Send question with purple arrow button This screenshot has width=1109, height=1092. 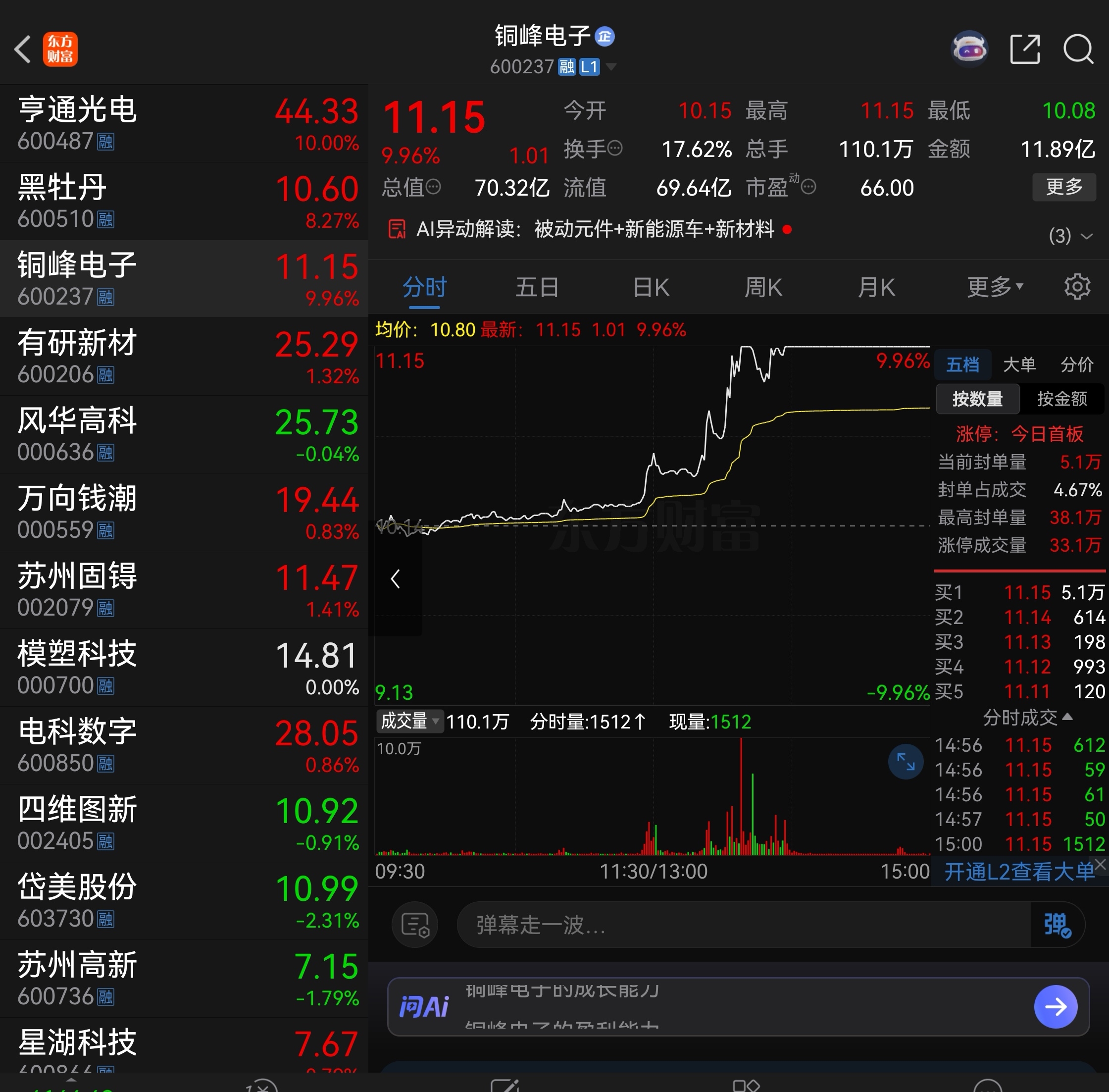coord(1055,1006)
